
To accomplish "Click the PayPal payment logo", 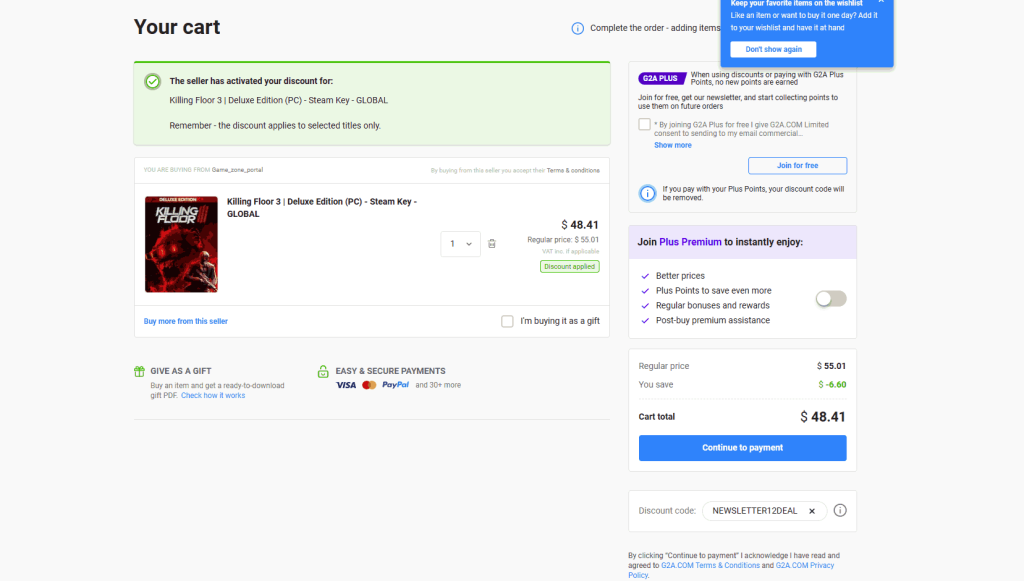I will [x=395, y=385].
